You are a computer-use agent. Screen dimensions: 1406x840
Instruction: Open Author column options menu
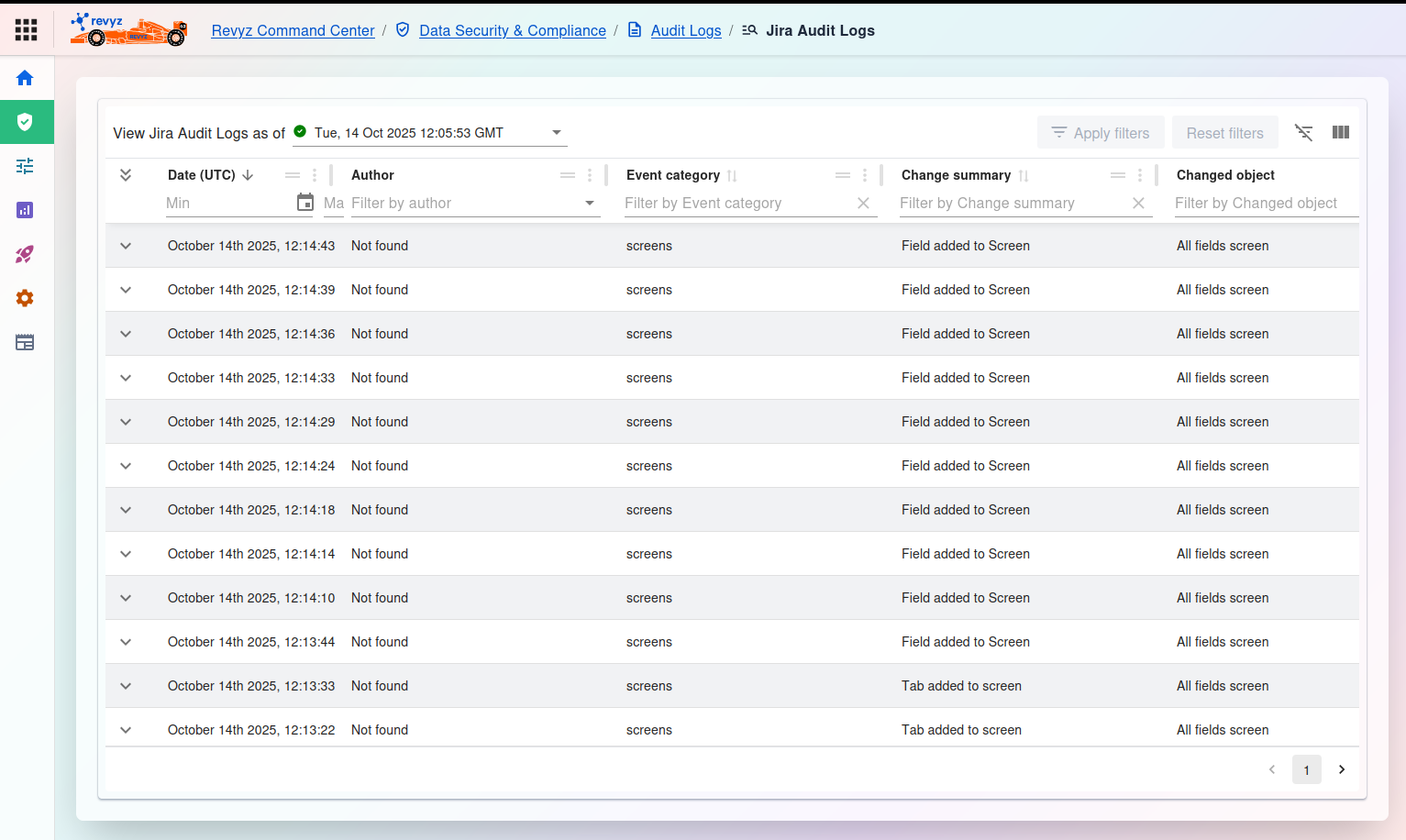[x=590, y=175]
